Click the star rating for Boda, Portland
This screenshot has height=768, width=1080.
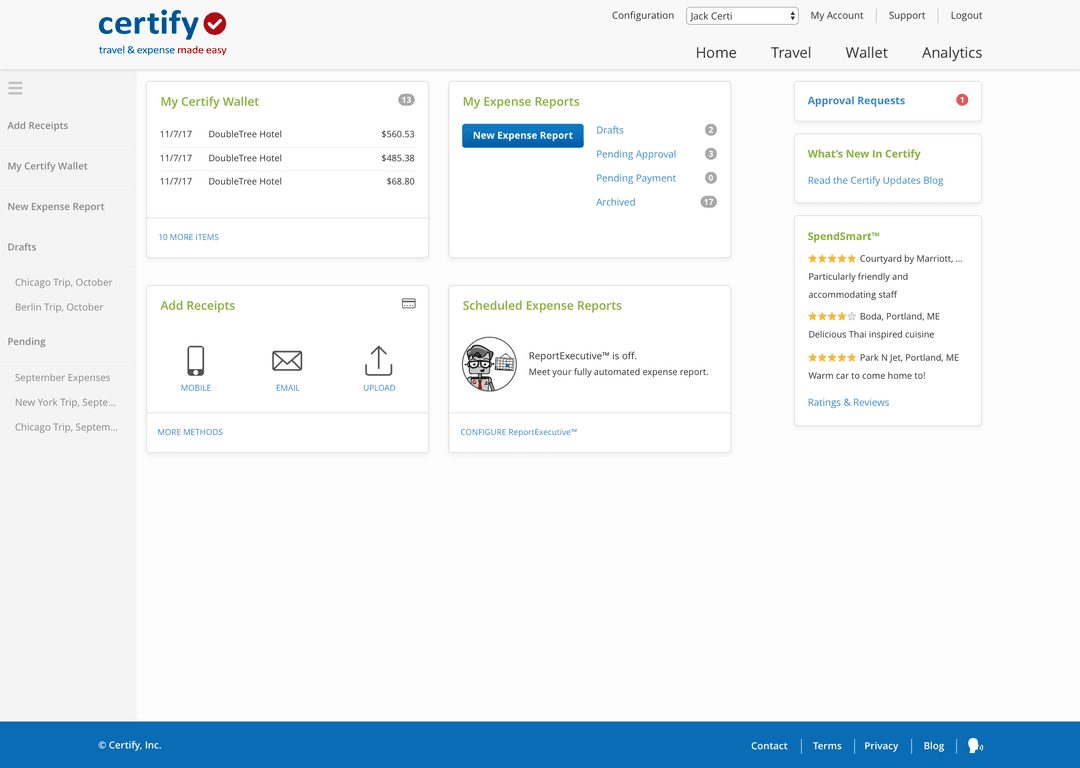tap(832, 317)
